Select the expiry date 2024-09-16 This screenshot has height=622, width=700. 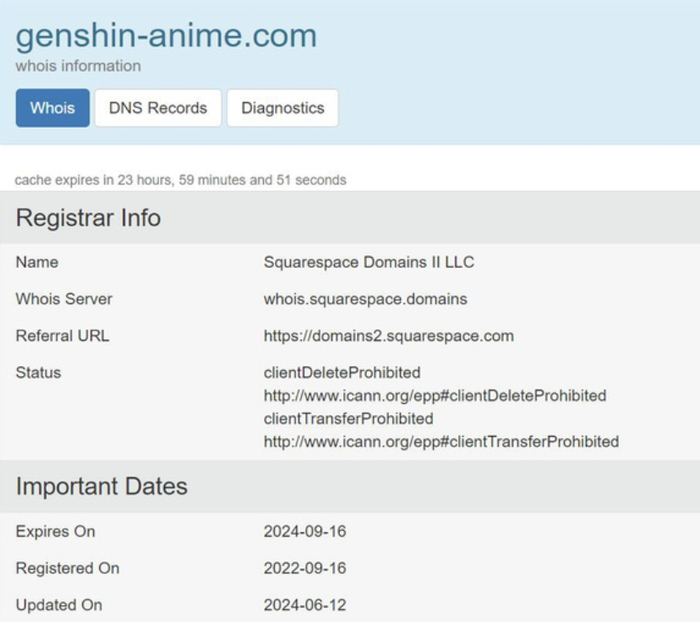pos(305,531)
